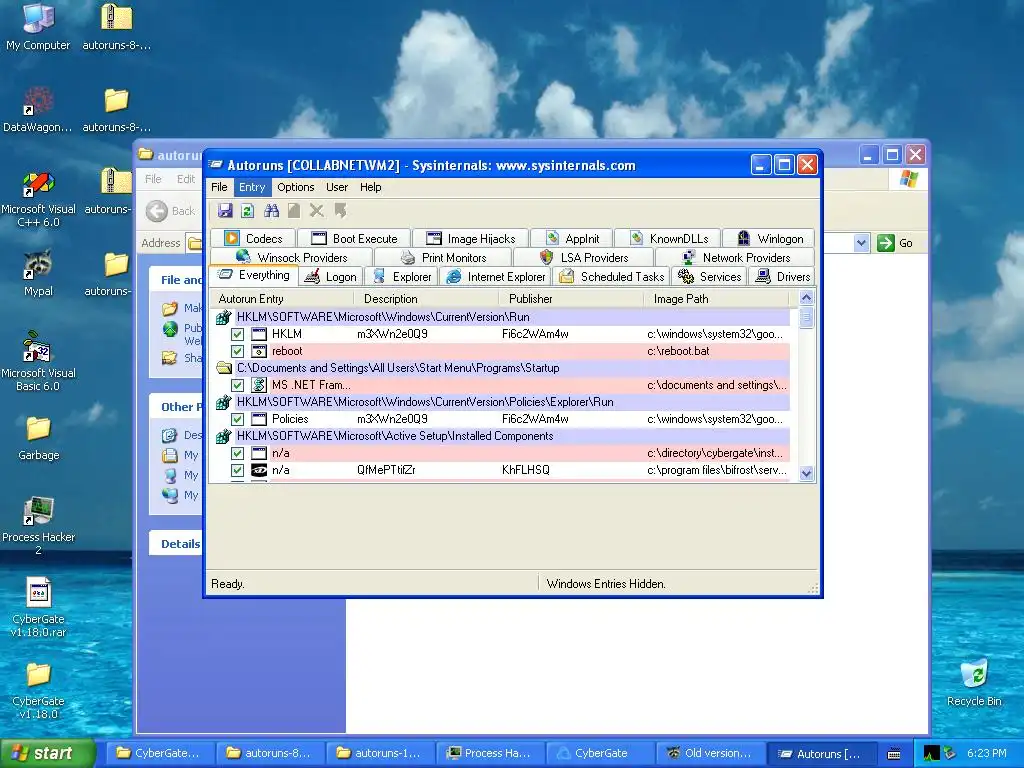Switch to Old version... taskbar button
The image size is (1024, 768).
(710, 753)
